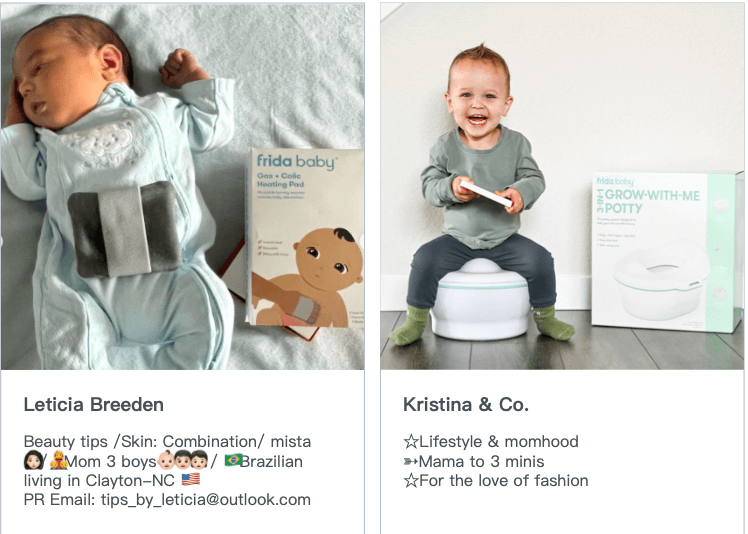The width and height of the screenshot is (748, 534).
Task: Click the white potty under the toddler
Action: click(x=479, y=299)
